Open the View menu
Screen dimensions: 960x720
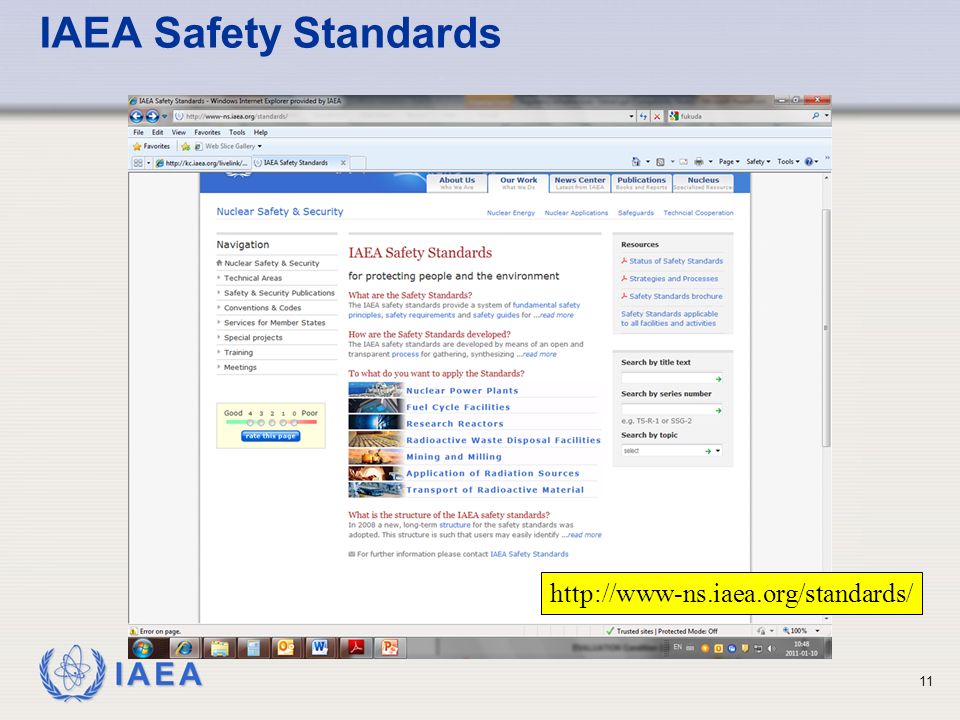pyautogui.click(x=178, y=132)
